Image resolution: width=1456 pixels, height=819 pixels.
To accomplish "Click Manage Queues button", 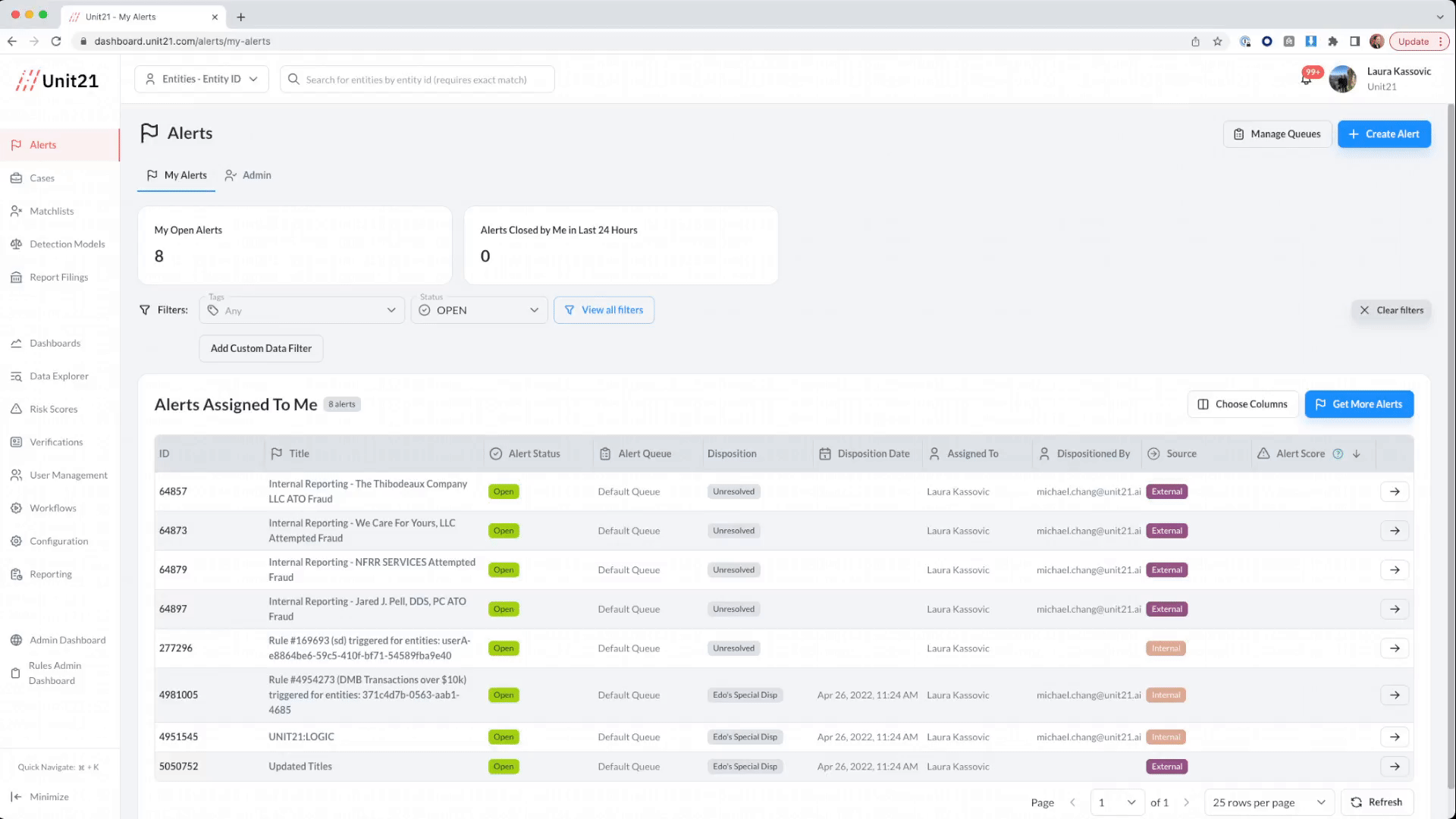I will tap(1277, 134).
